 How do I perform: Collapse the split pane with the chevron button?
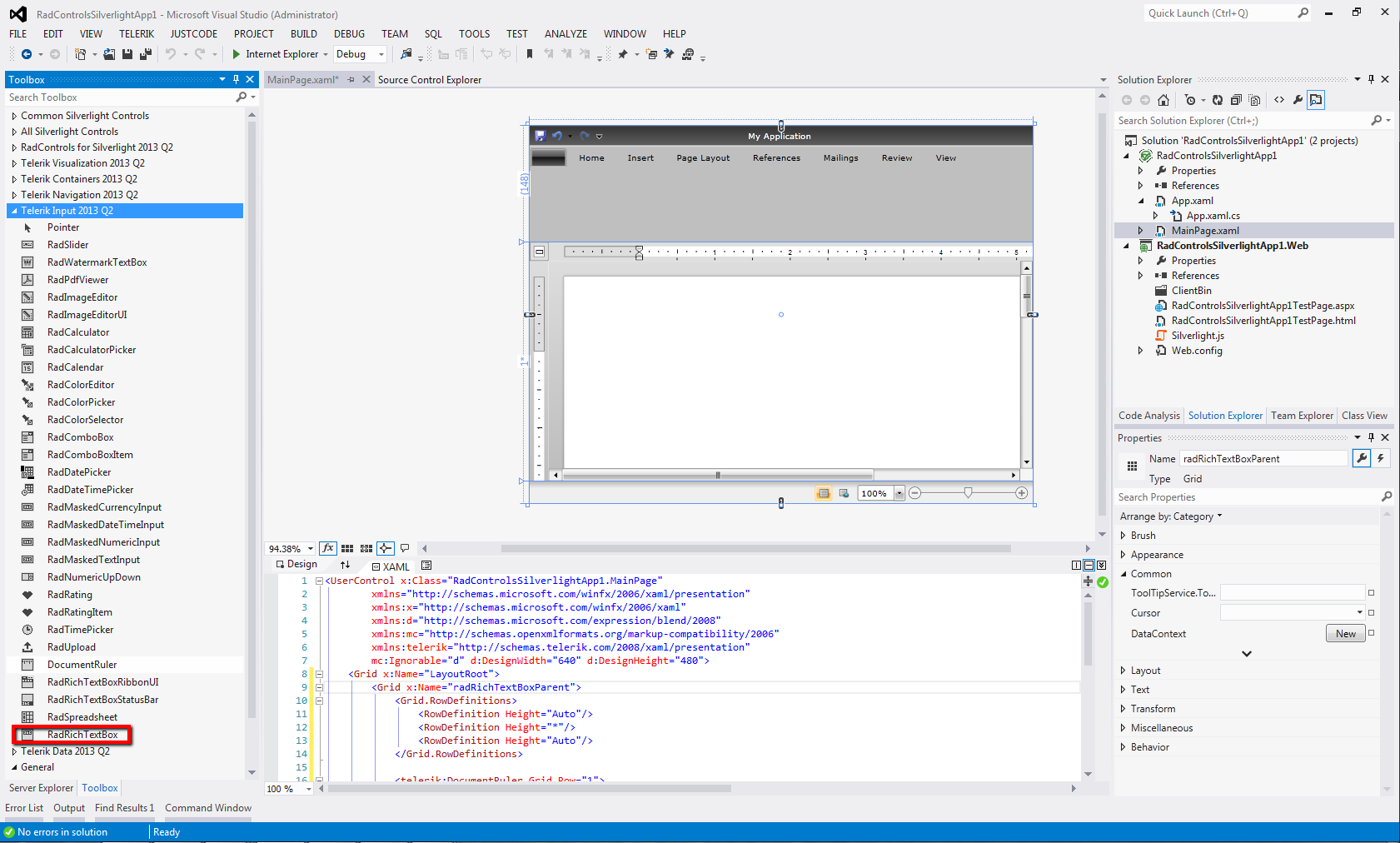click(x=1101, y=565)
